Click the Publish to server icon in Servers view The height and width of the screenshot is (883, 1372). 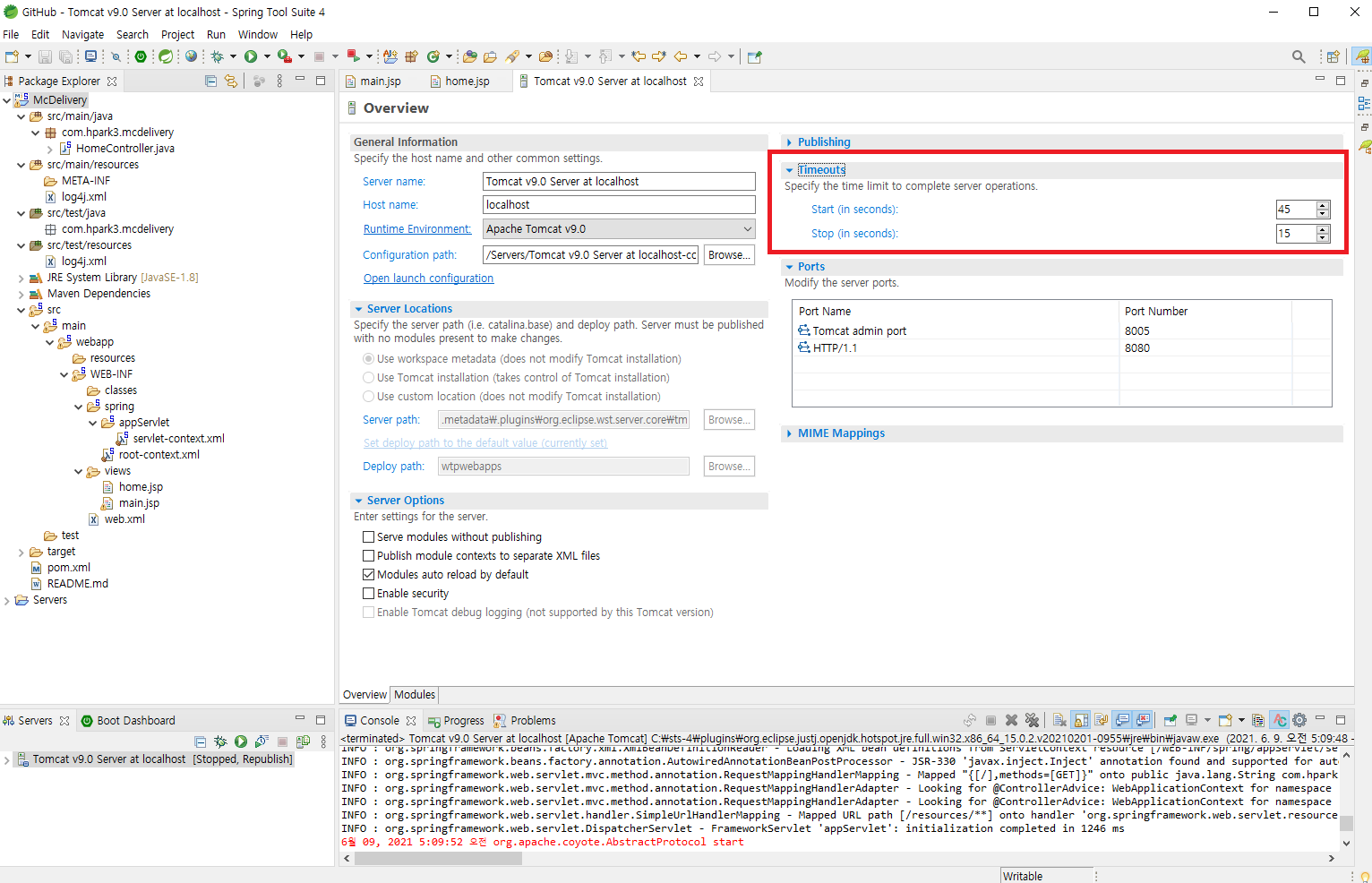coord(303,742)
